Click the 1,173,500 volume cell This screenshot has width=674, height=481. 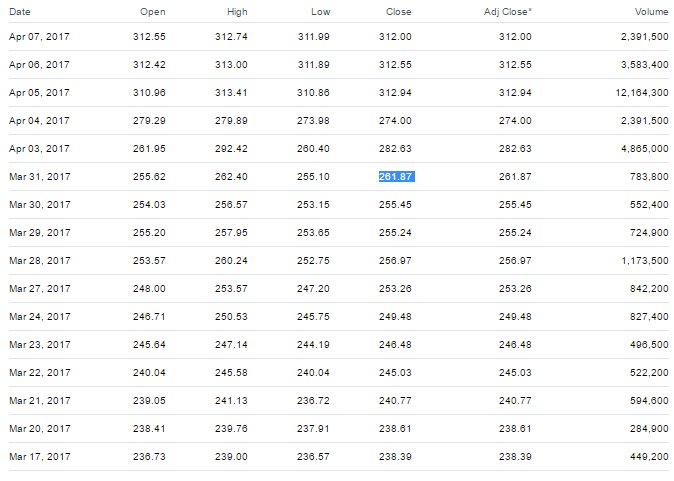tap(645, 260)
